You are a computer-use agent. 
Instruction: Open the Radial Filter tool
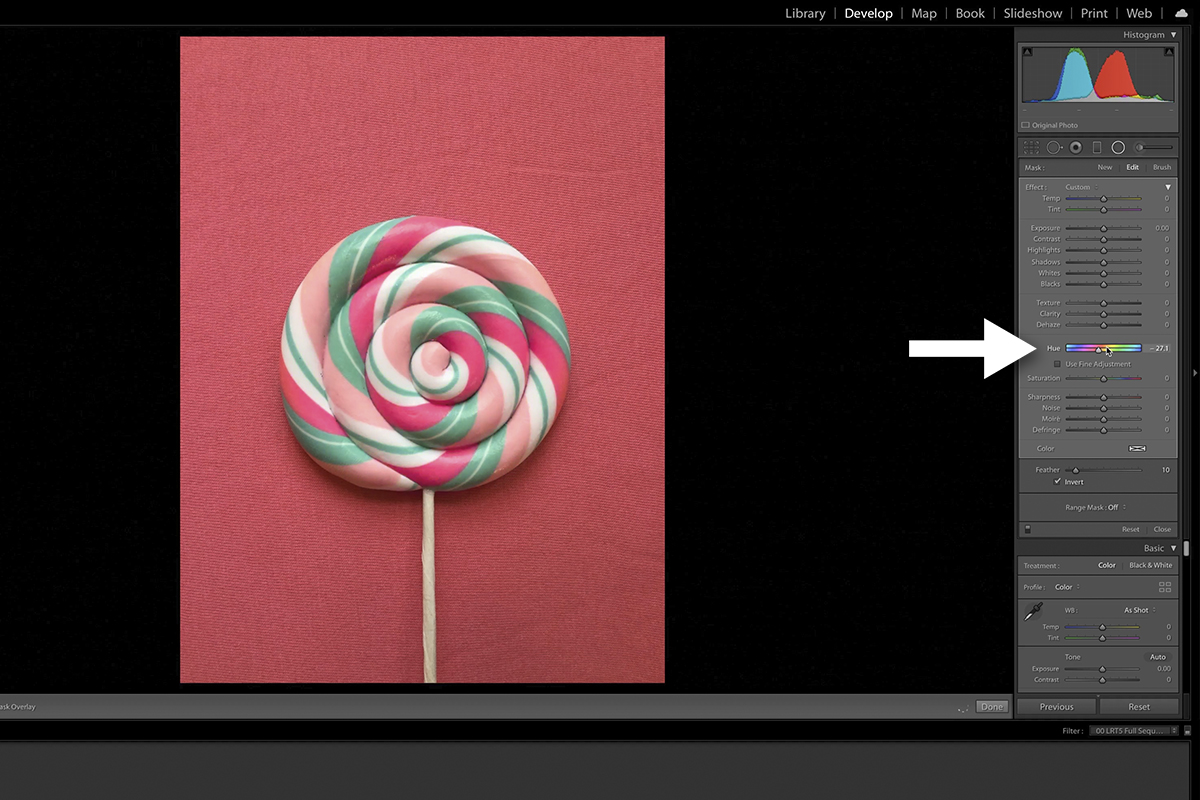1116,147
